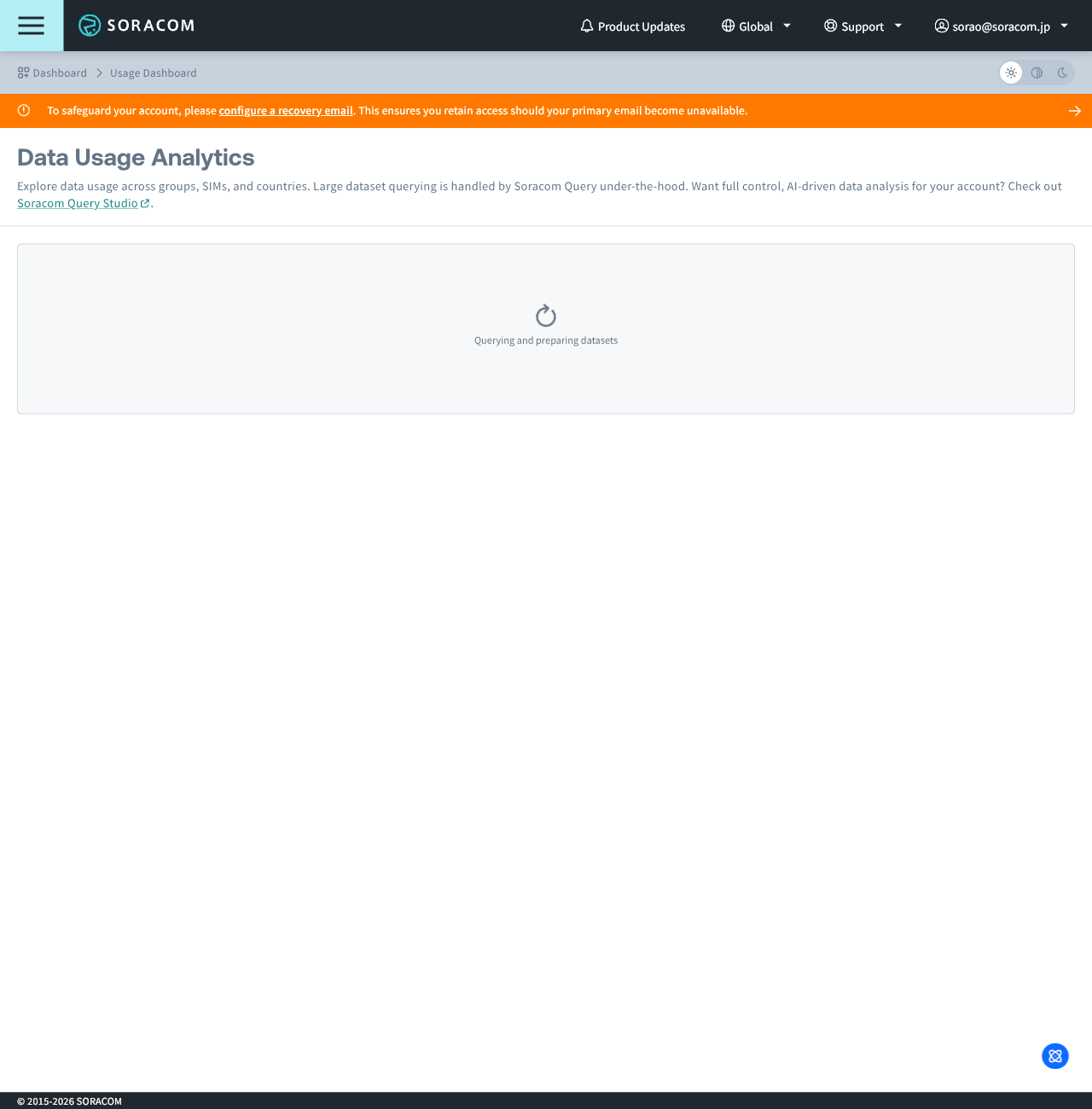The image size is (1092, 1109).
Task: Expand the Global coverage dropdown
Action: point(757,26)
